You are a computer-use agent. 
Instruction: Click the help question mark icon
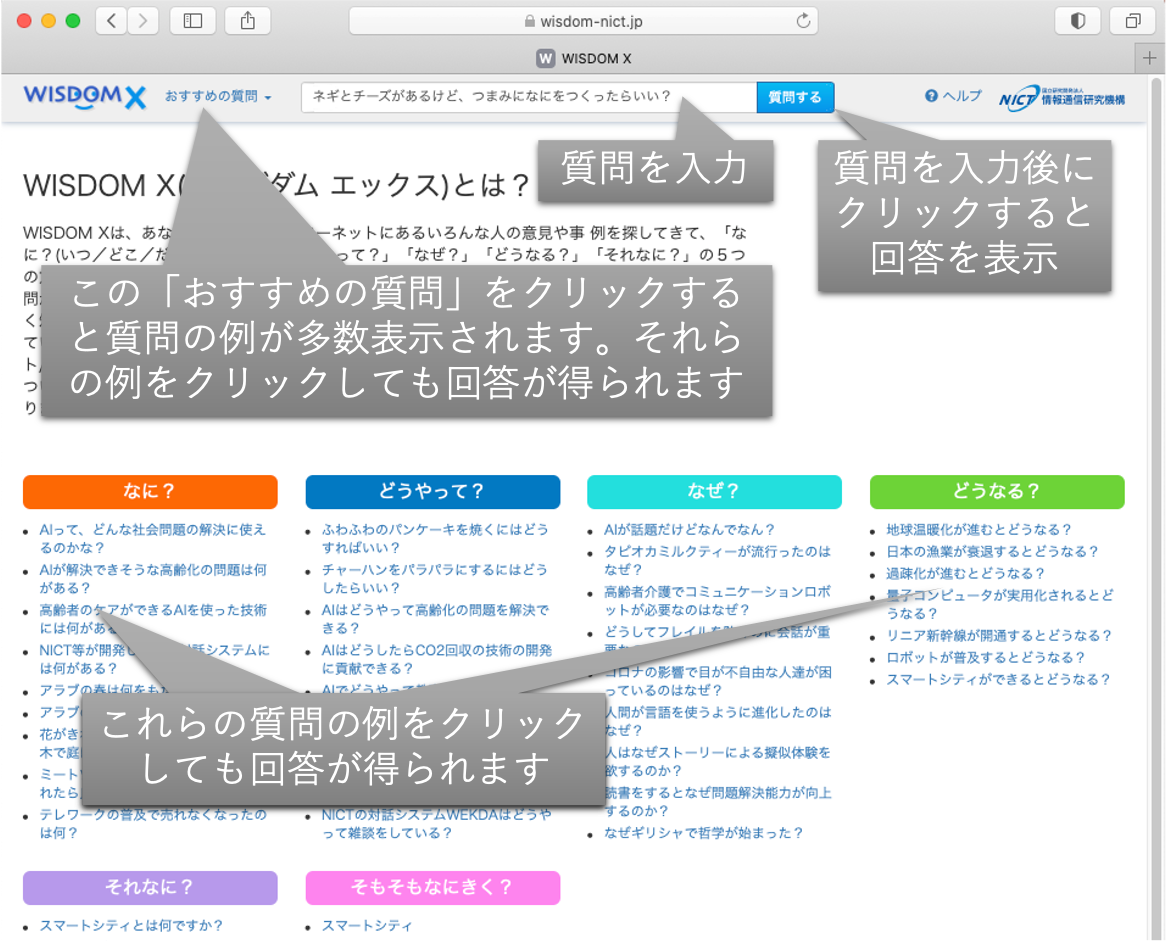pos(931,96)
